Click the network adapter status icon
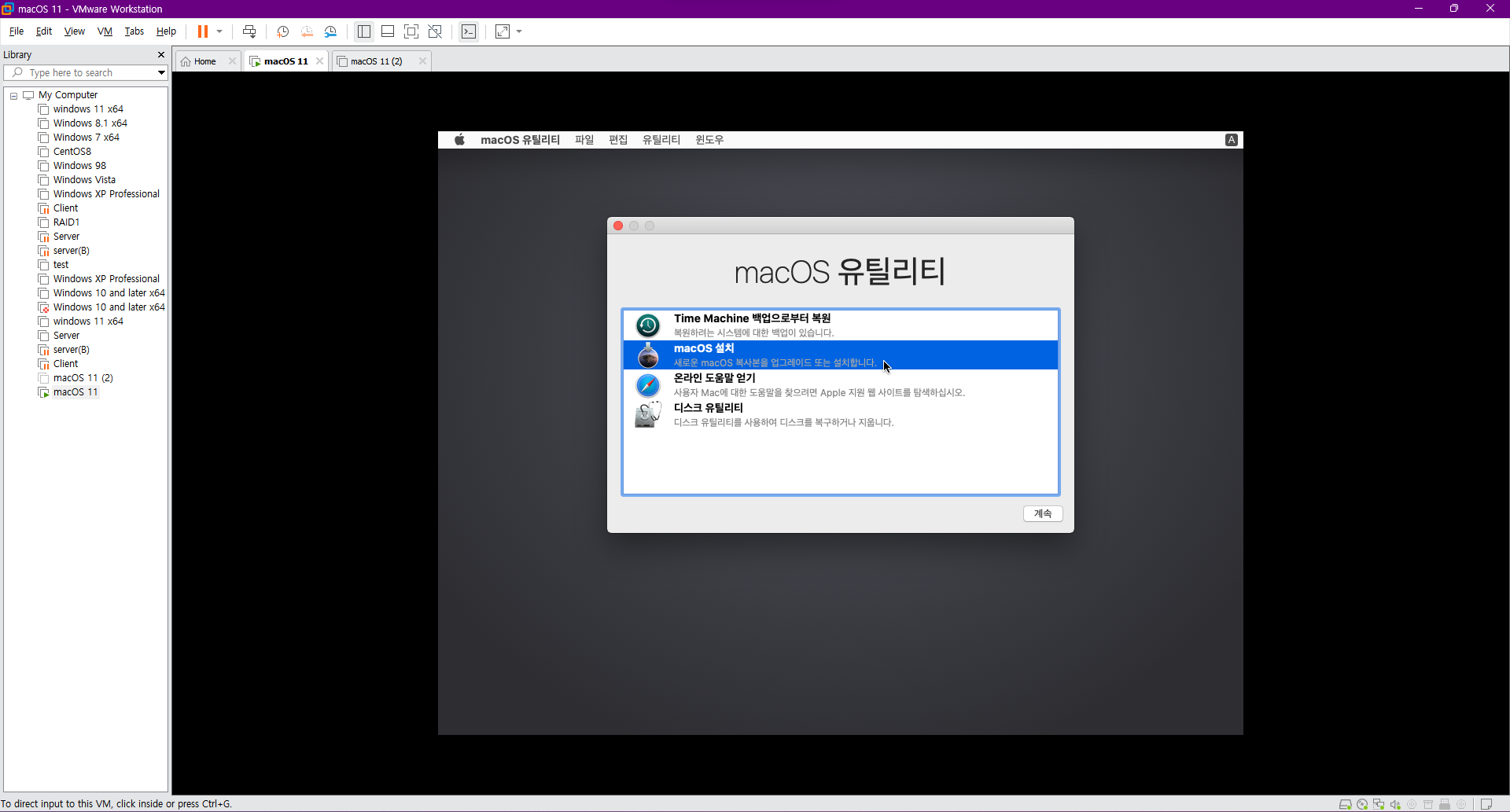The image size is (1510, 812). pyautogui.click(x=1379, y=804)
